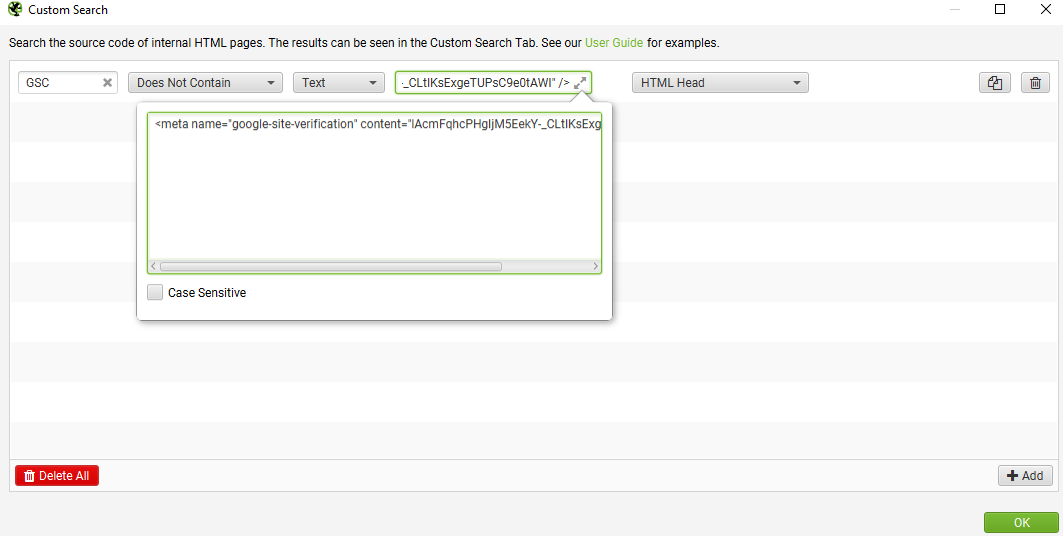Clear the GSC filter name
Image resolution: width=1063 pixels, height=536 pixels.
click(107, 83)
